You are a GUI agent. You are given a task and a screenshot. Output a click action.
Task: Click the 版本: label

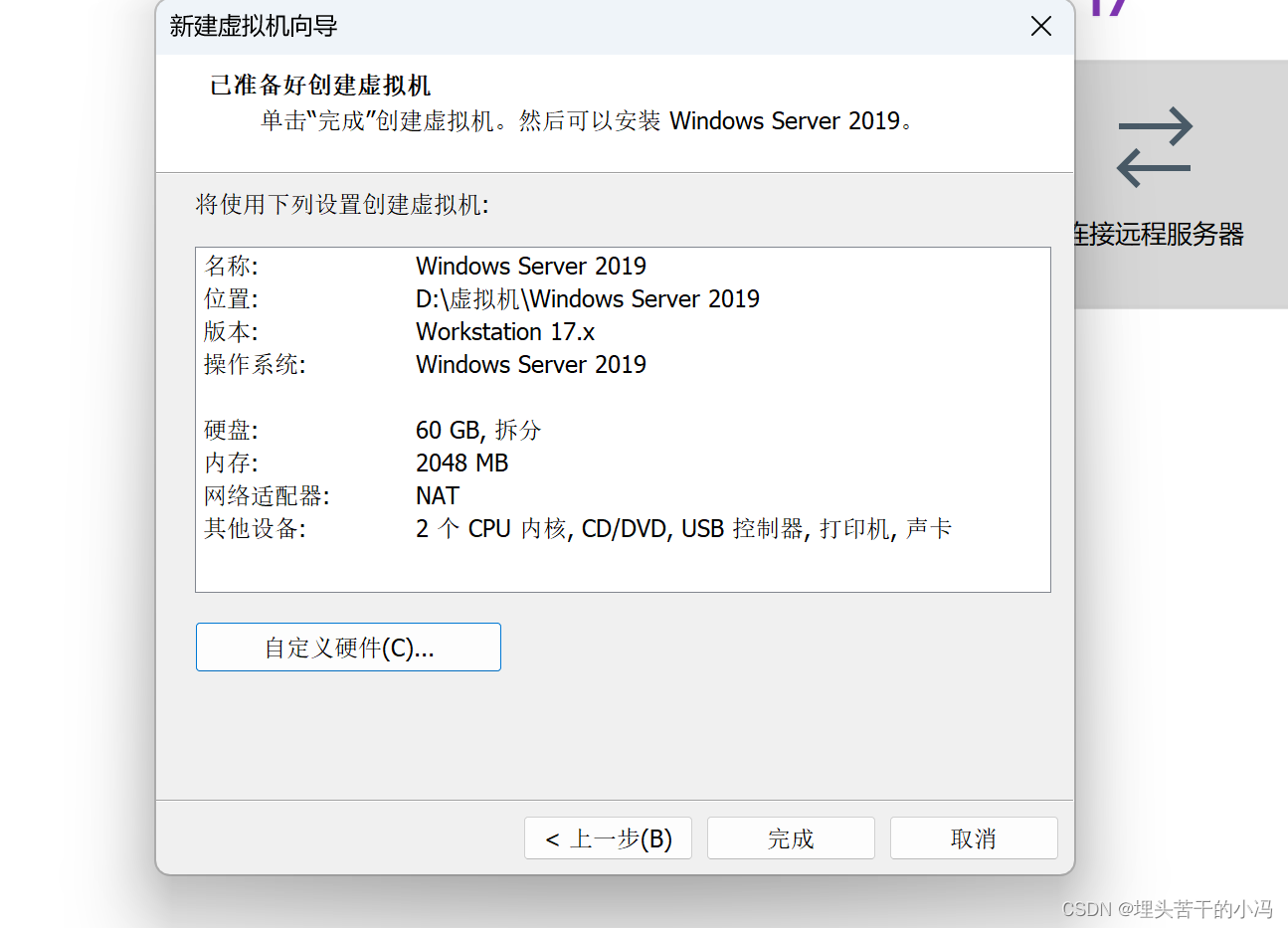click(x=231, y=331)
